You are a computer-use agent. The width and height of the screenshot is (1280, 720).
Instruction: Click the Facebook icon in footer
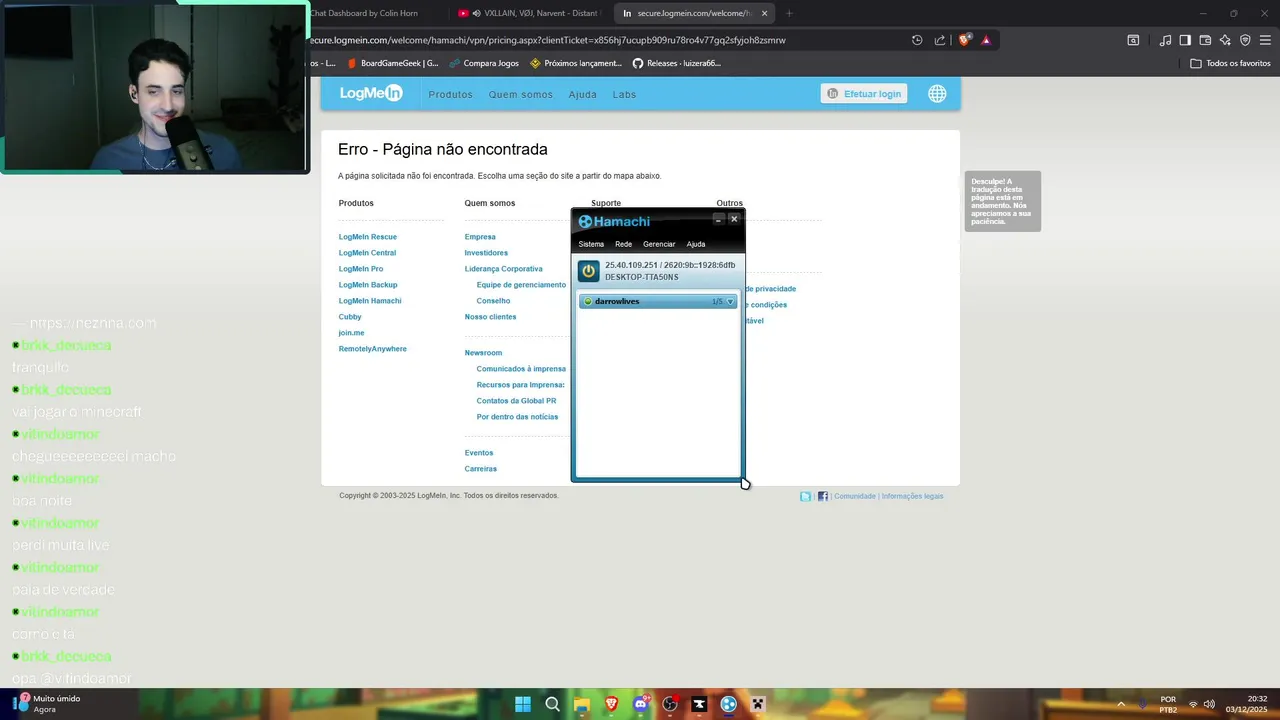[x=823, y=496]
